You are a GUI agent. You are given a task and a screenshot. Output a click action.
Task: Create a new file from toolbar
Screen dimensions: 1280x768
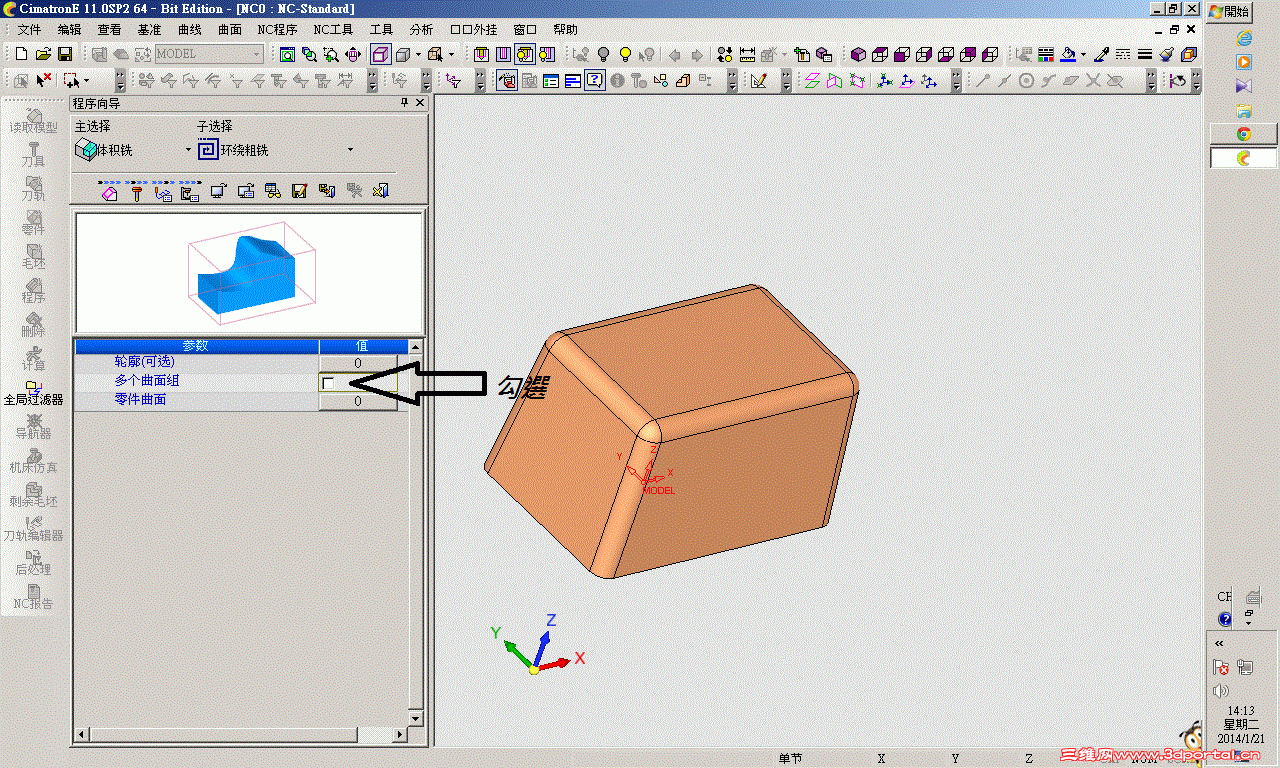[22, 54]
